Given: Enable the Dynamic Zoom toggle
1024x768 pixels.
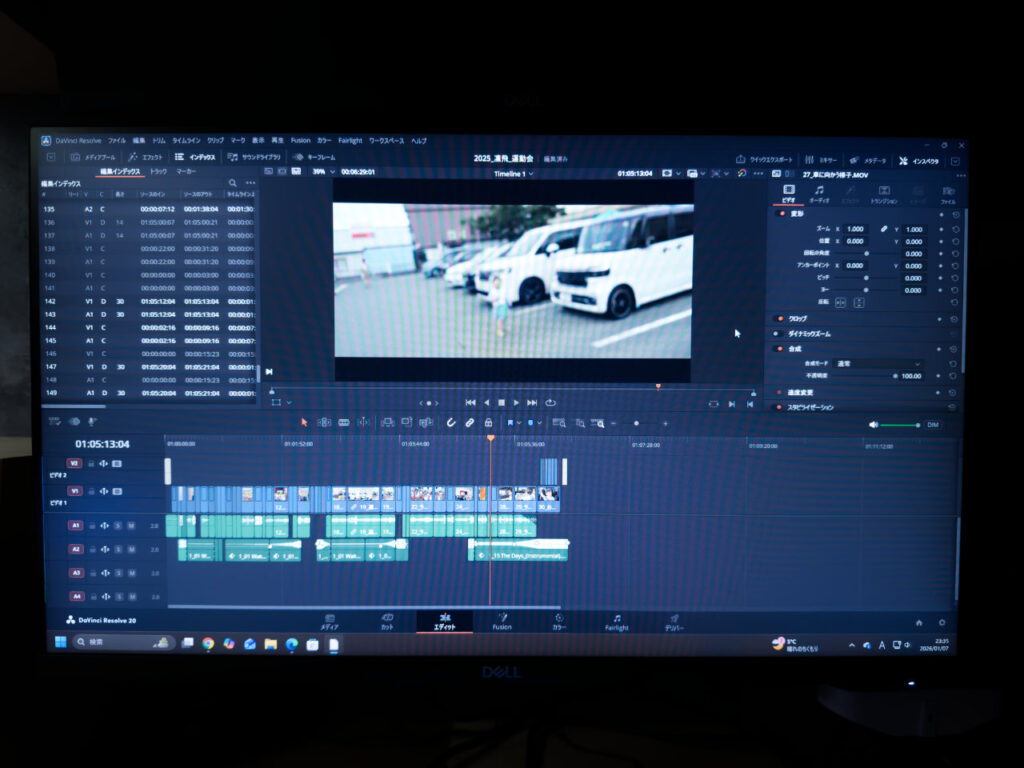Looking at the screenshot, I should point(776,333).
